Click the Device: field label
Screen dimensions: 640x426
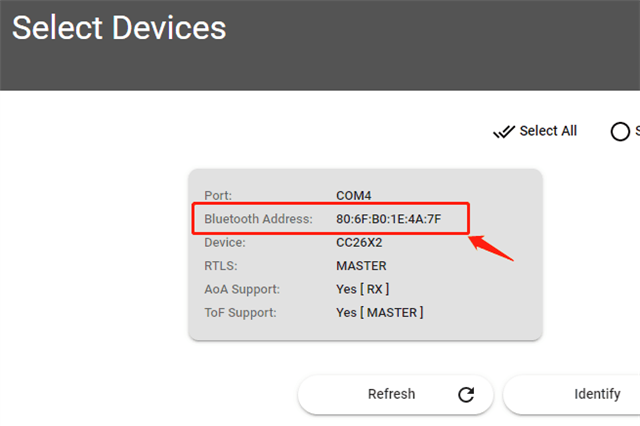pyautogui.click(x=224, y=242)
